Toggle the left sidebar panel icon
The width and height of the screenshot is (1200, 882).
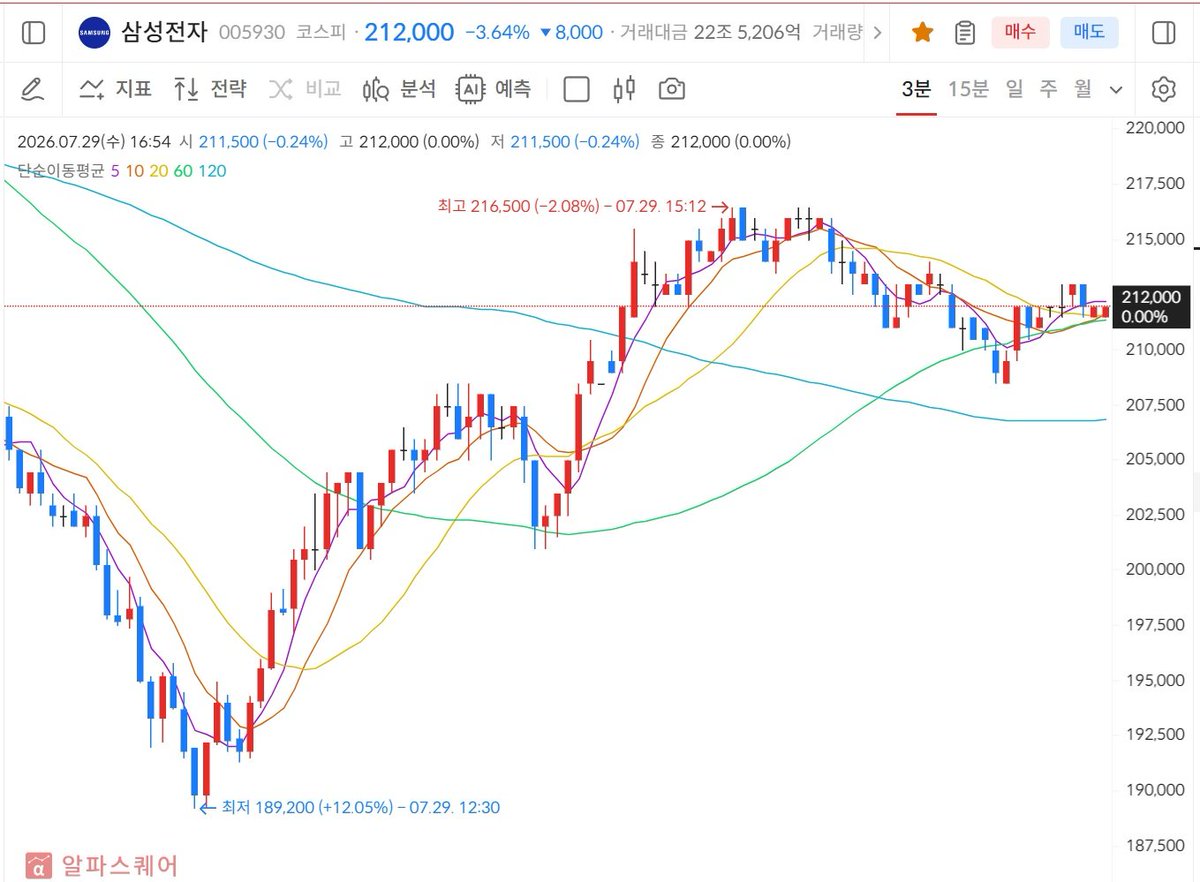tap(33, 33)
